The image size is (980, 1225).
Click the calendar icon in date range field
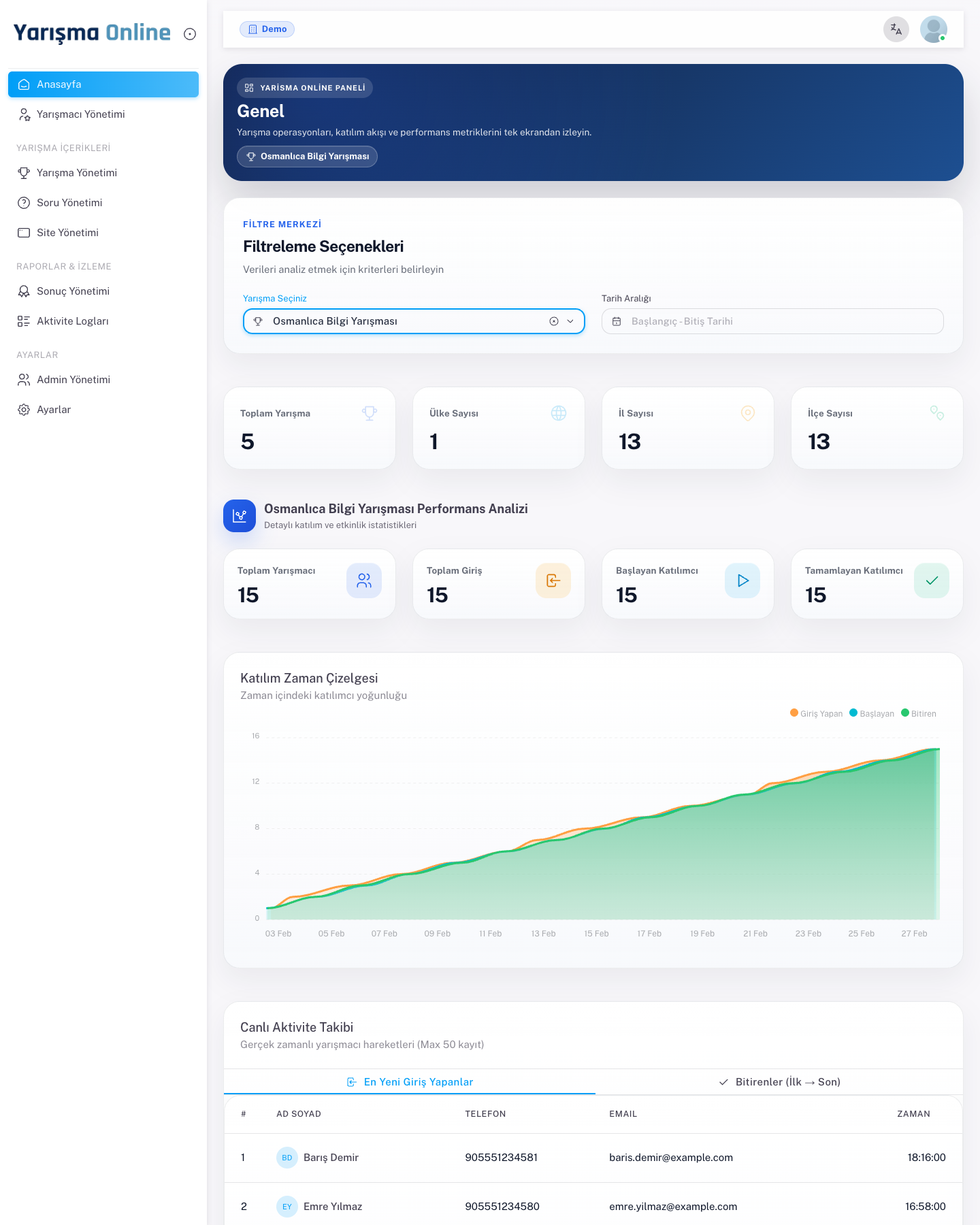pyautogui.click(x=617, y=321)
